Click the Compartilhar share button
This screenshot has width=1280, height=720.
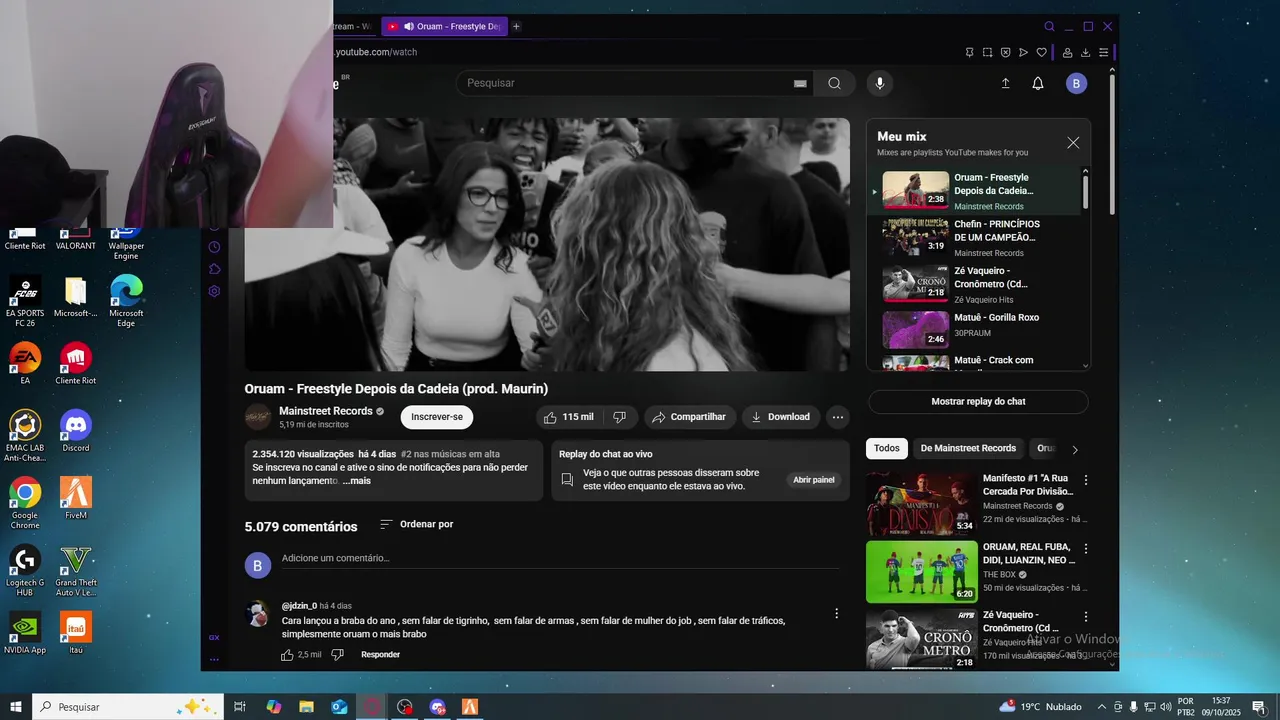tap(691, 417)
